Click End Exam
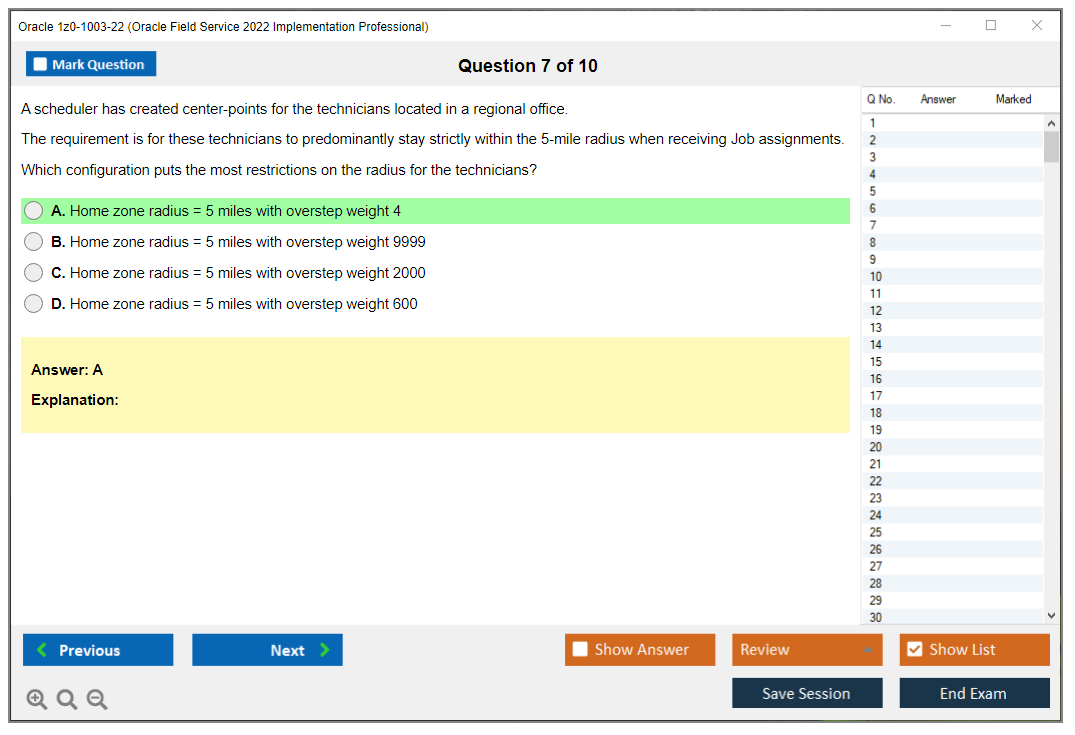The image size is (1075, 735). pyautogui.click(x=974, y=692)
